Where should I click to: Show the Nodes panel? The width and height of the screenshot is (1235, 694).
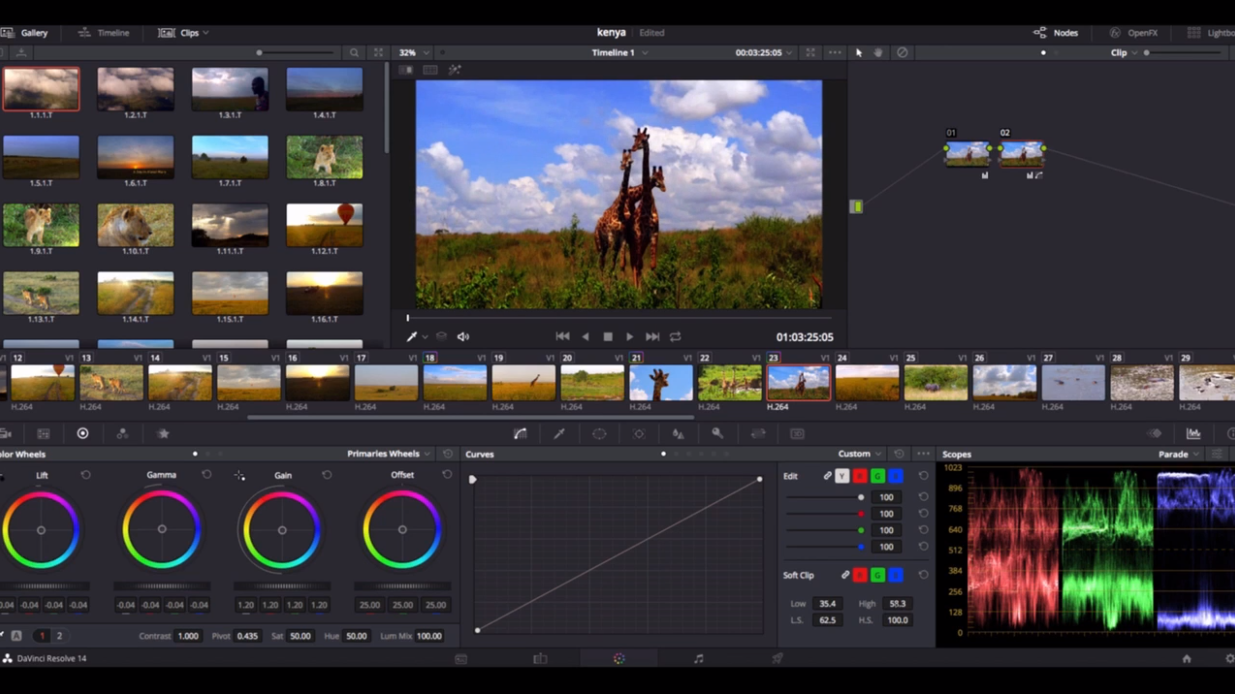[1056, 33]
